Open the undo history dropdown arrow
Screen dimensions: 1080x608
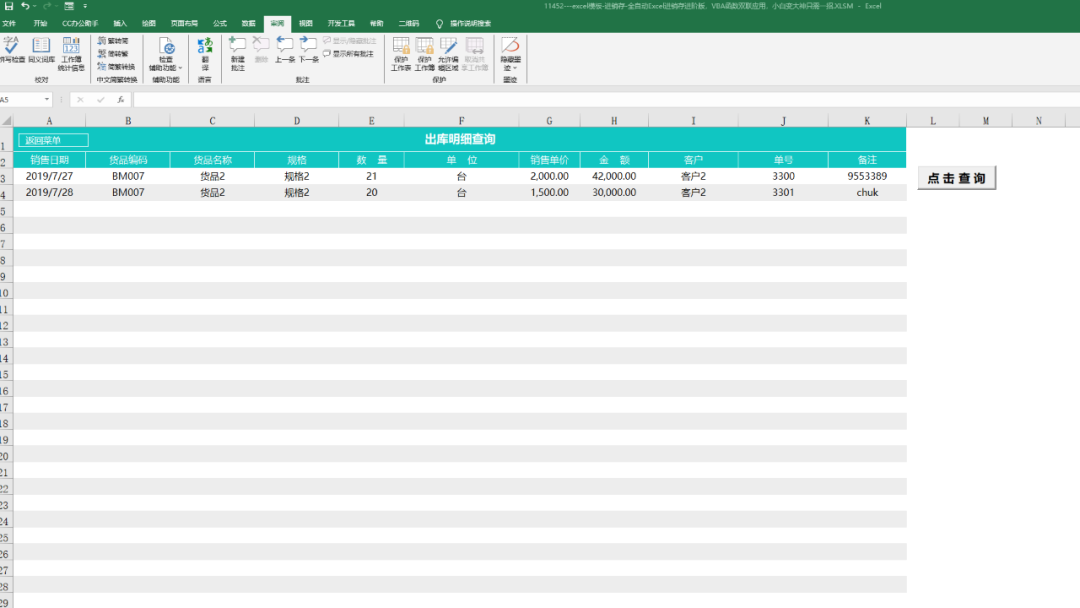pos(34,6)
